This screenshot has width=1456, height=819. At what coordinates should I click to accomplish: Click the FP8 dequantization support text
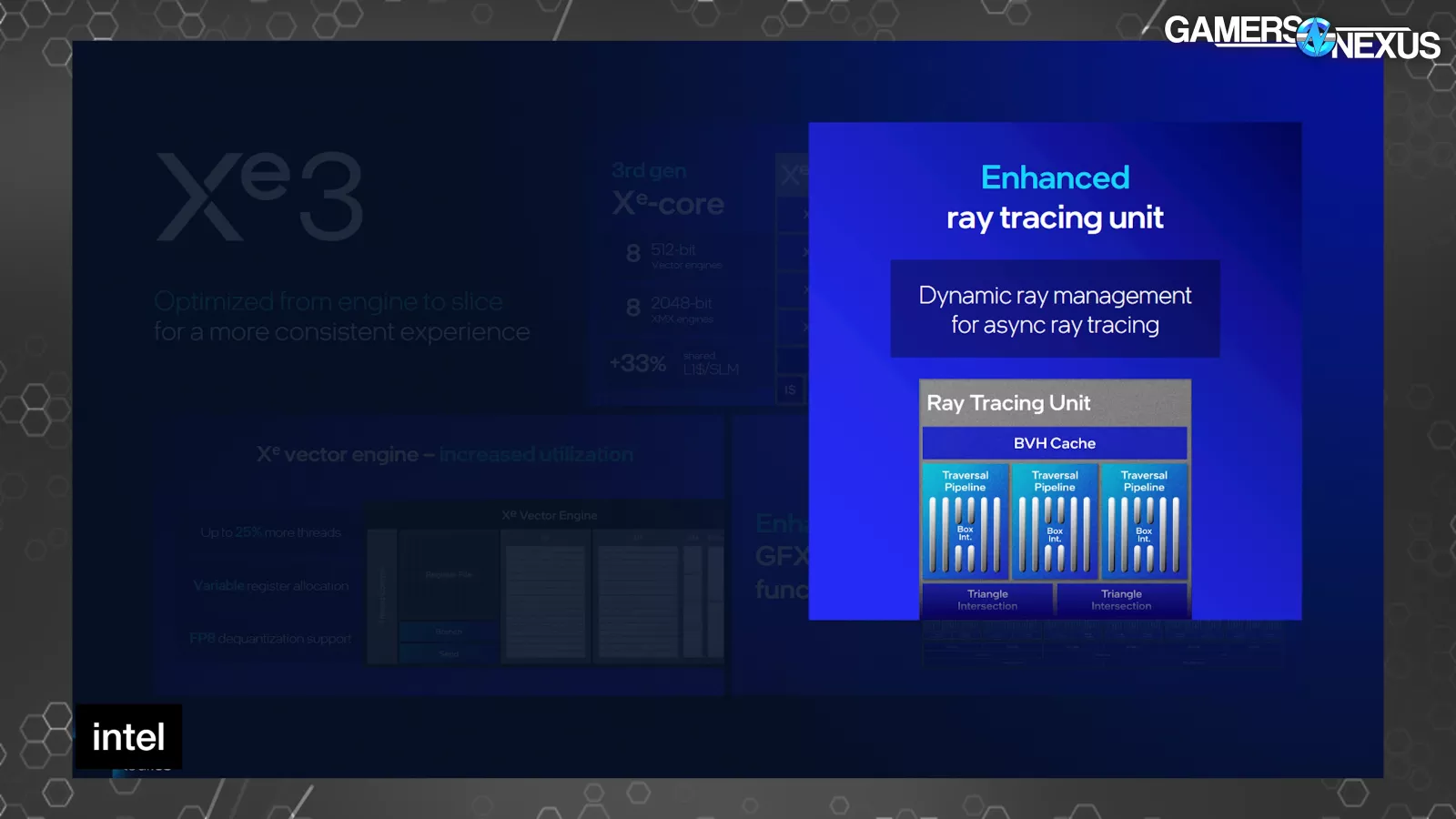click(x=270, y=639)
